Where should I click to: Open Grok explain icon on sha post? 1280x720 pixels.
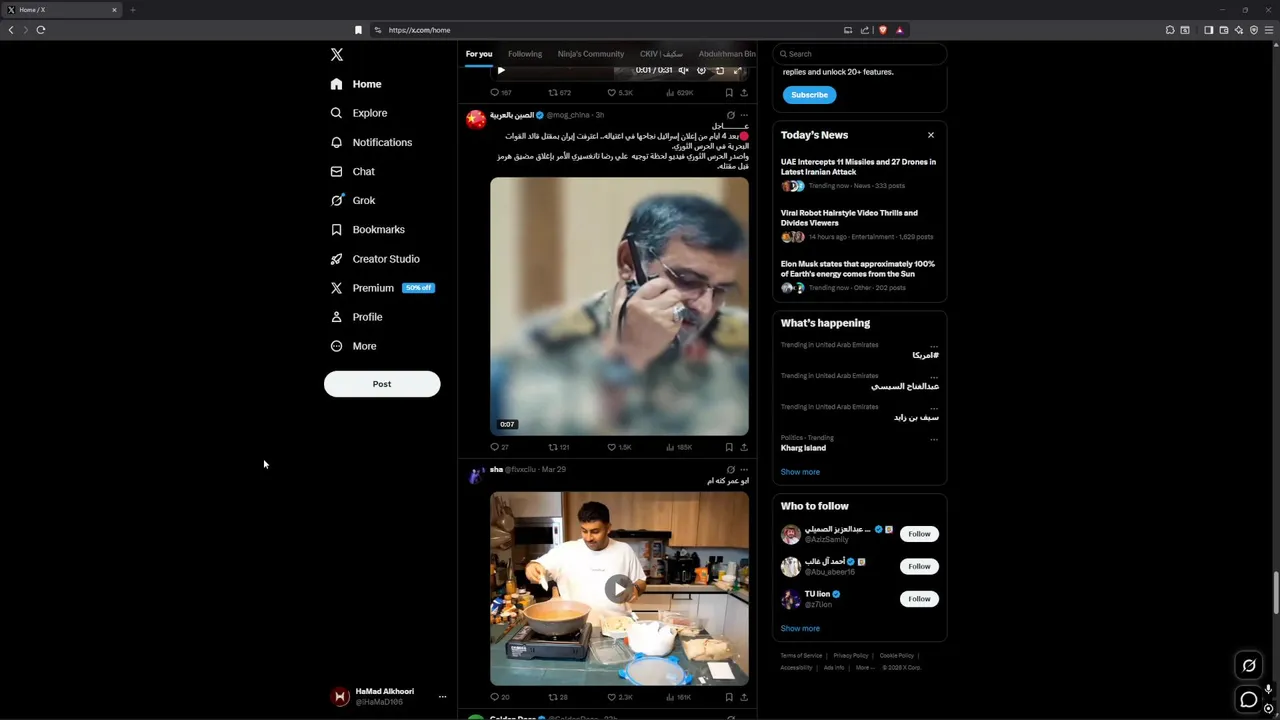coord(730,469)
